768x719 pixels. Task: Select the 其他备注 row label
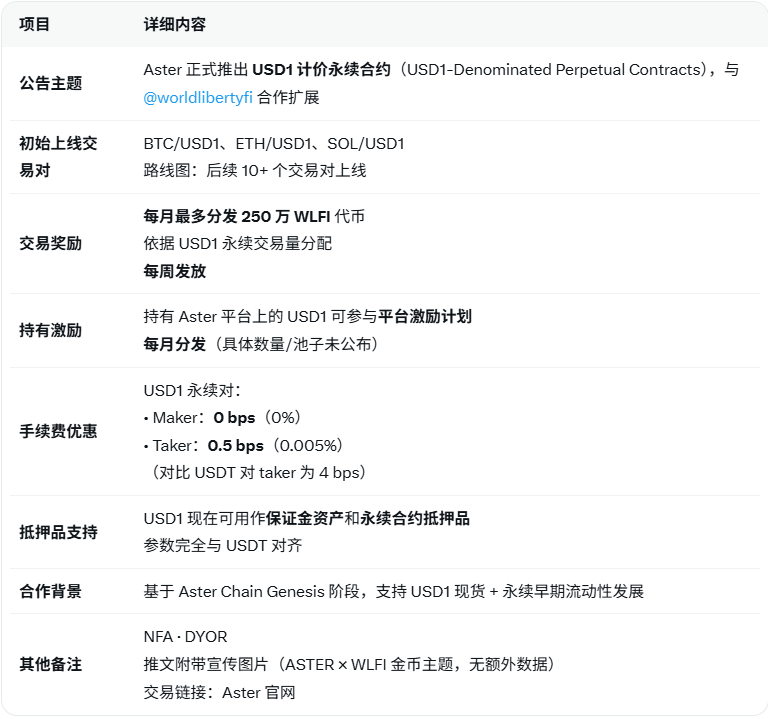(50, 664)
